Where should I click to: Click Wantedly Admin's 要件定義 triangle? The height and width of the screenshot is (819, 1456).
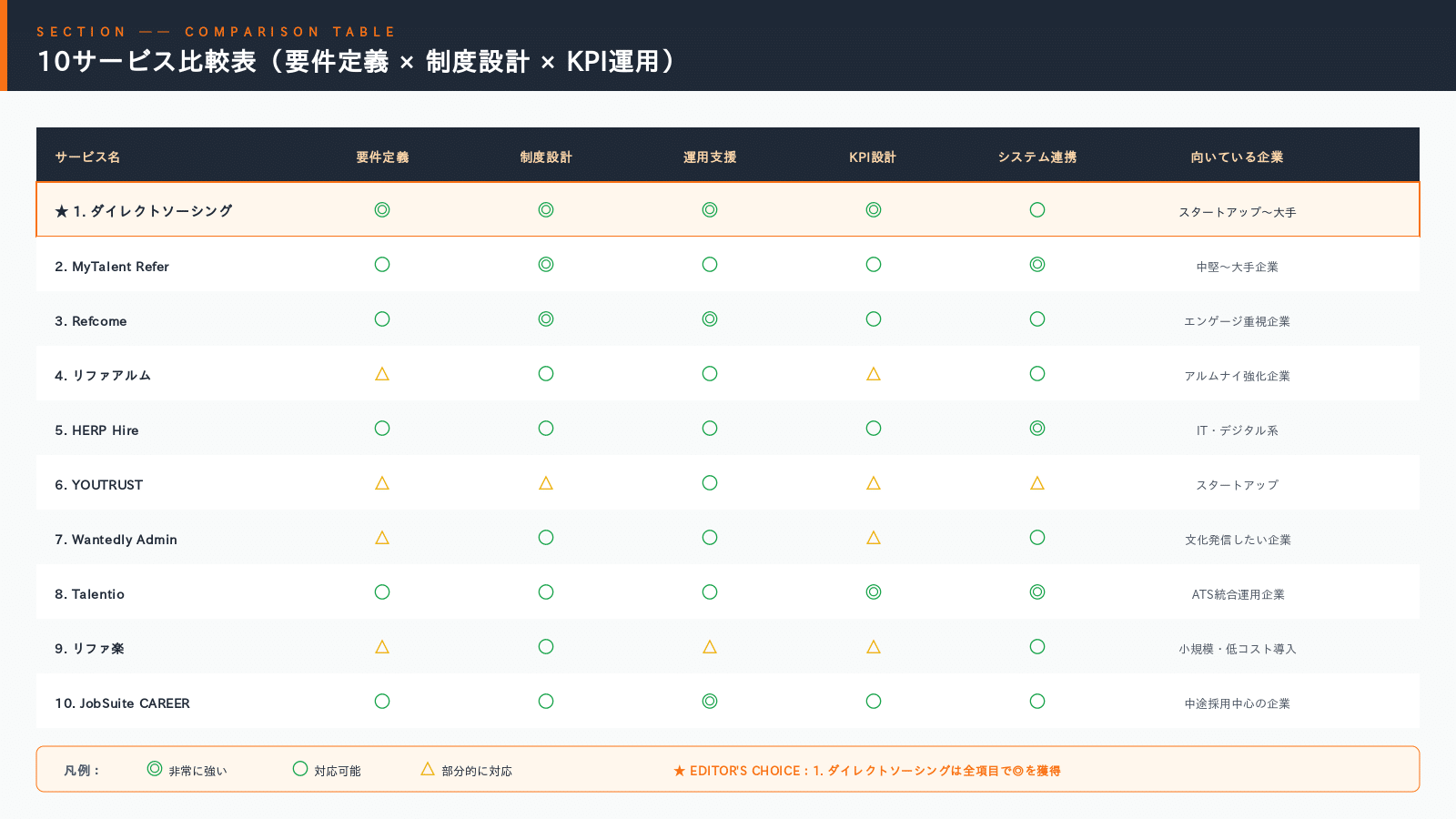[382, 538]
